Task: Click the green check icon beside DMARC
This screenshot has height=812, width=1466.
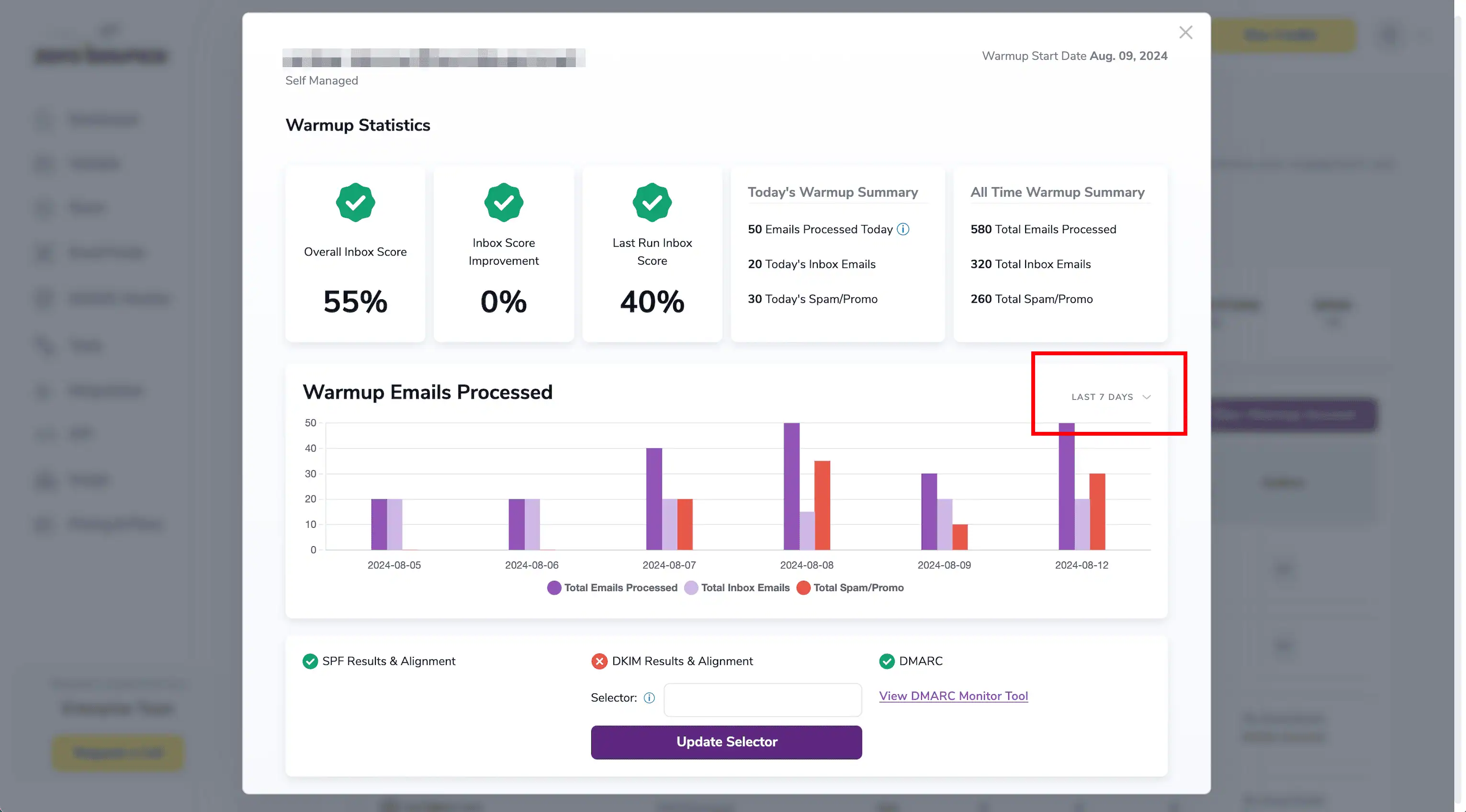Action: pos(887,661)
